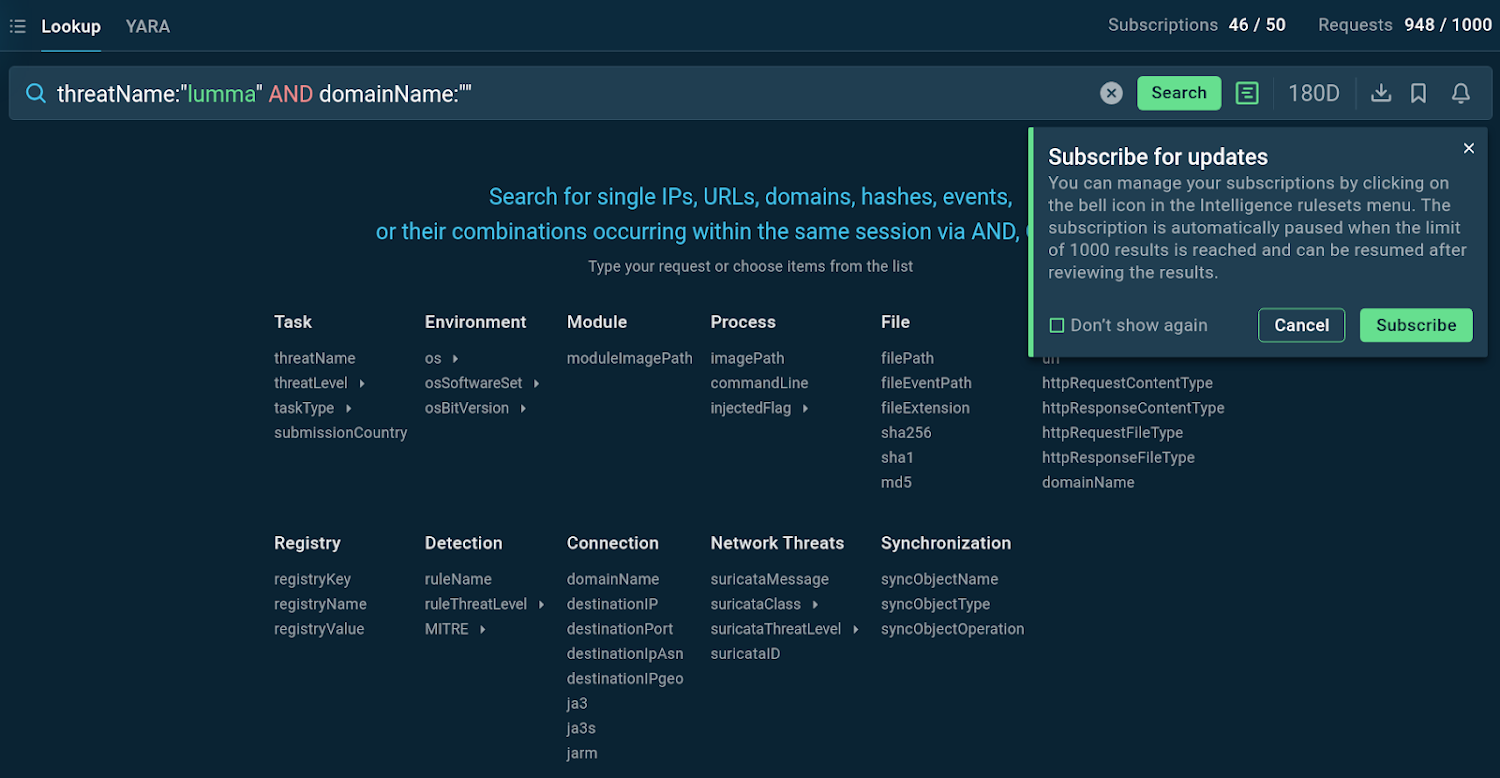1500x778 pixels.
Task: Select destinationIPgeo under Connection
Action: 625,679
